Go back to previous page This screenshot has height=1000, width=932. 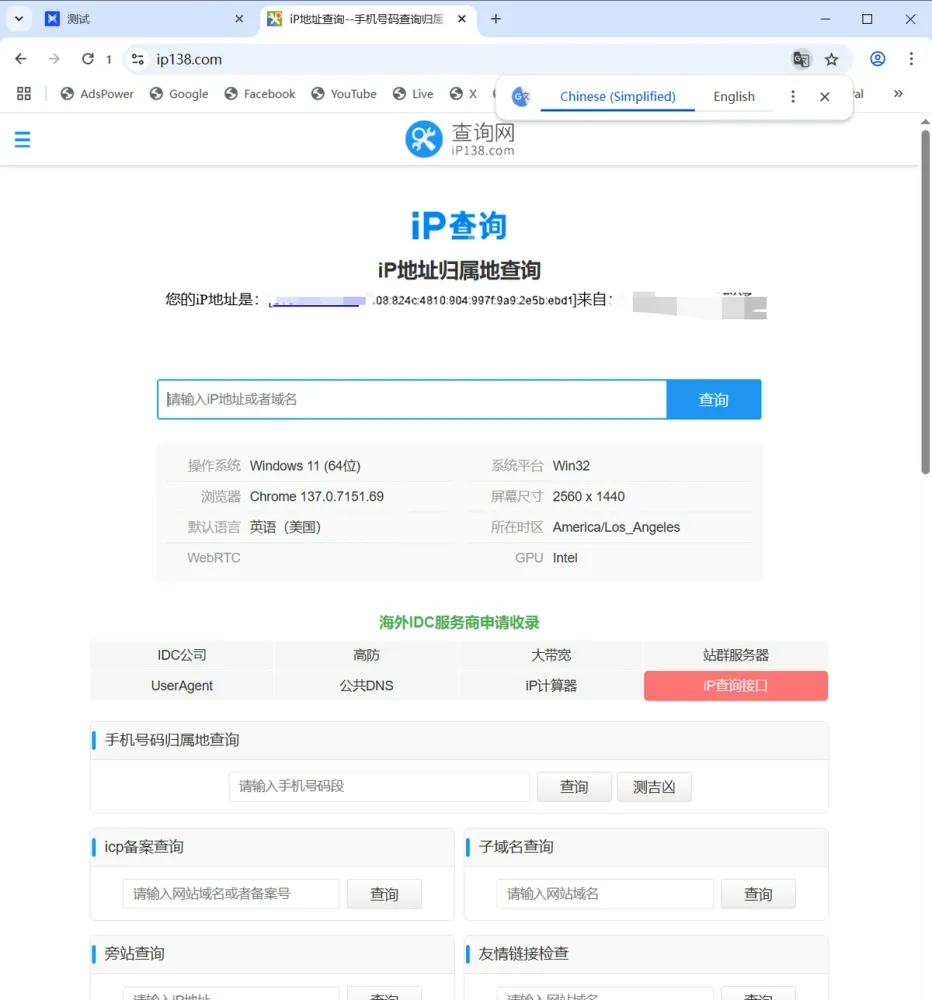pos(21,59)
